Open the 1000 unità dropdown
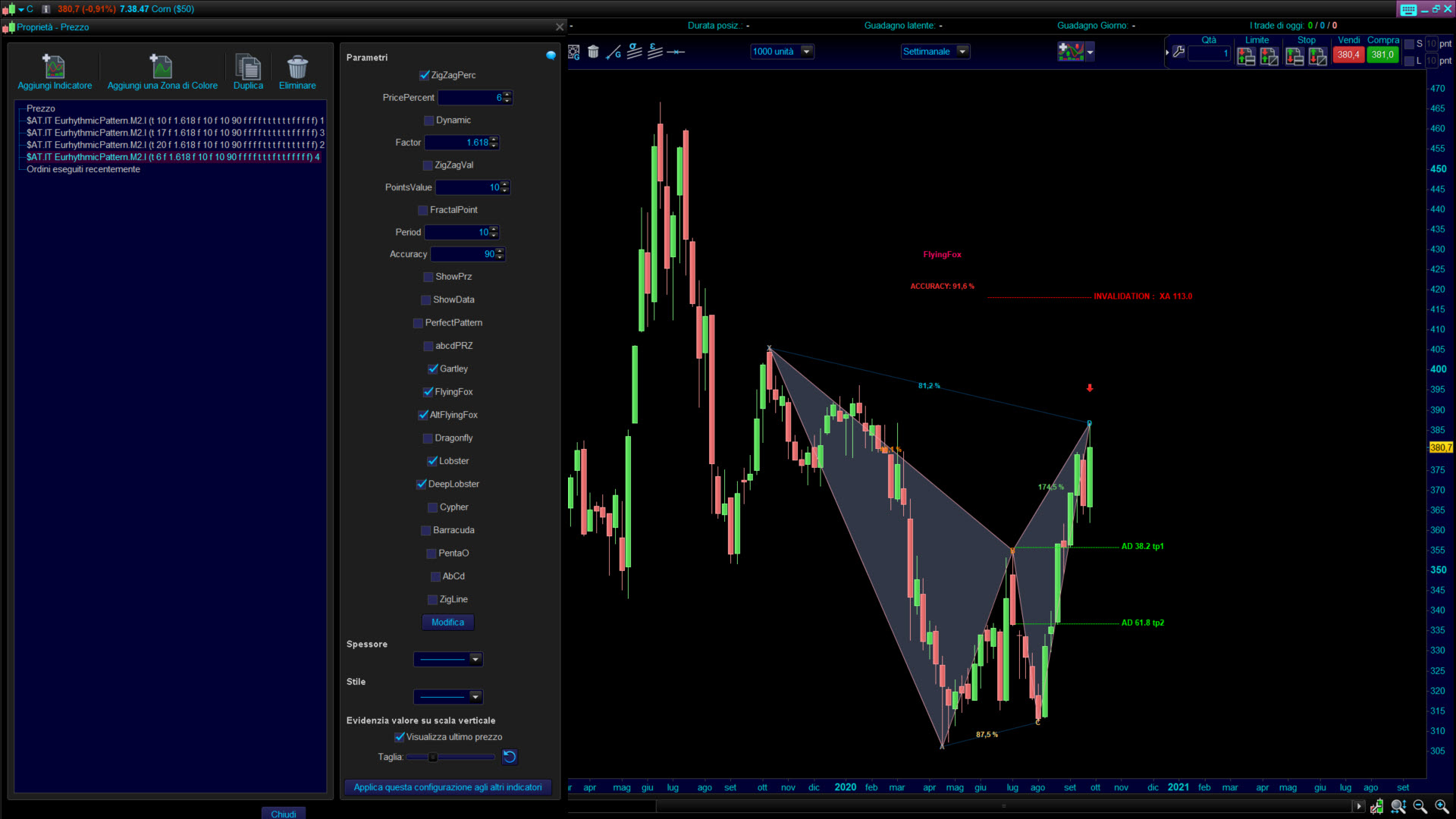This screenshot has width=1456, height=819. 807,52
